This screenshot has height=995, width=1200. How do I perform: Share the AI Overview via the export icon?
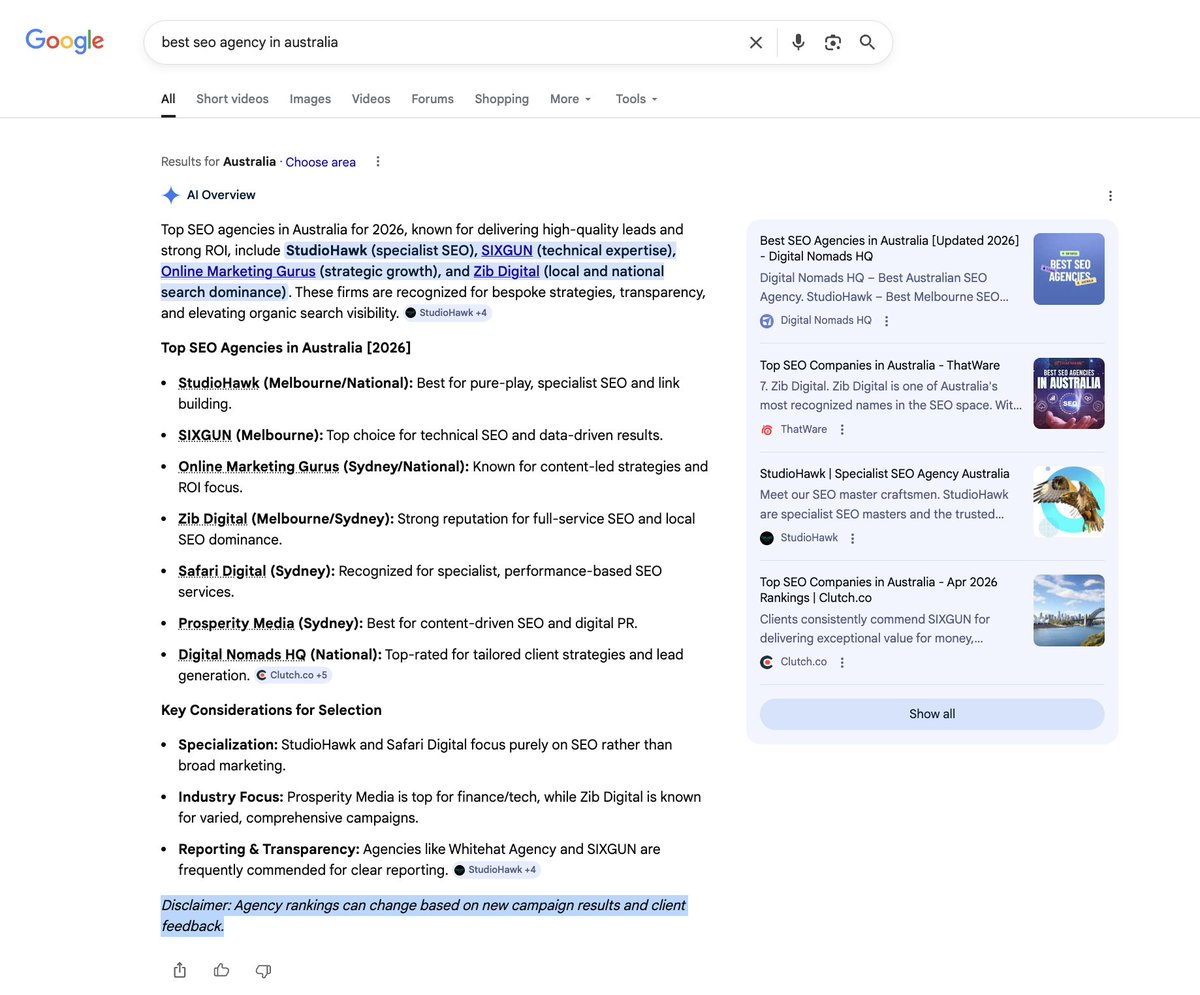pos(179,970)
